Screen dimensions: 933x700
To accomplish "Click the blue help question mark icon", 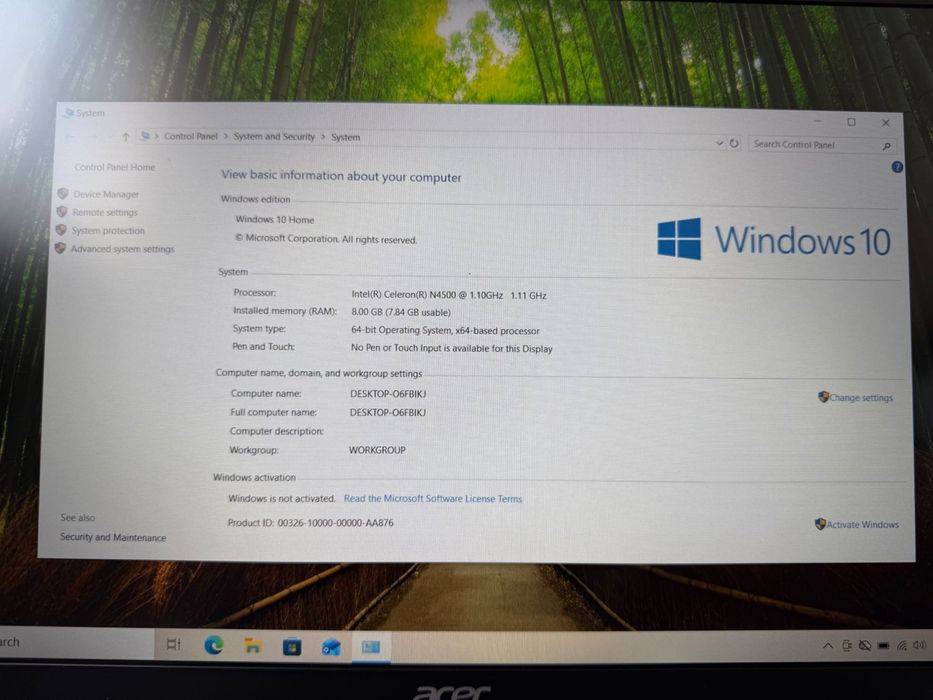I will click(x=897, y=167).
